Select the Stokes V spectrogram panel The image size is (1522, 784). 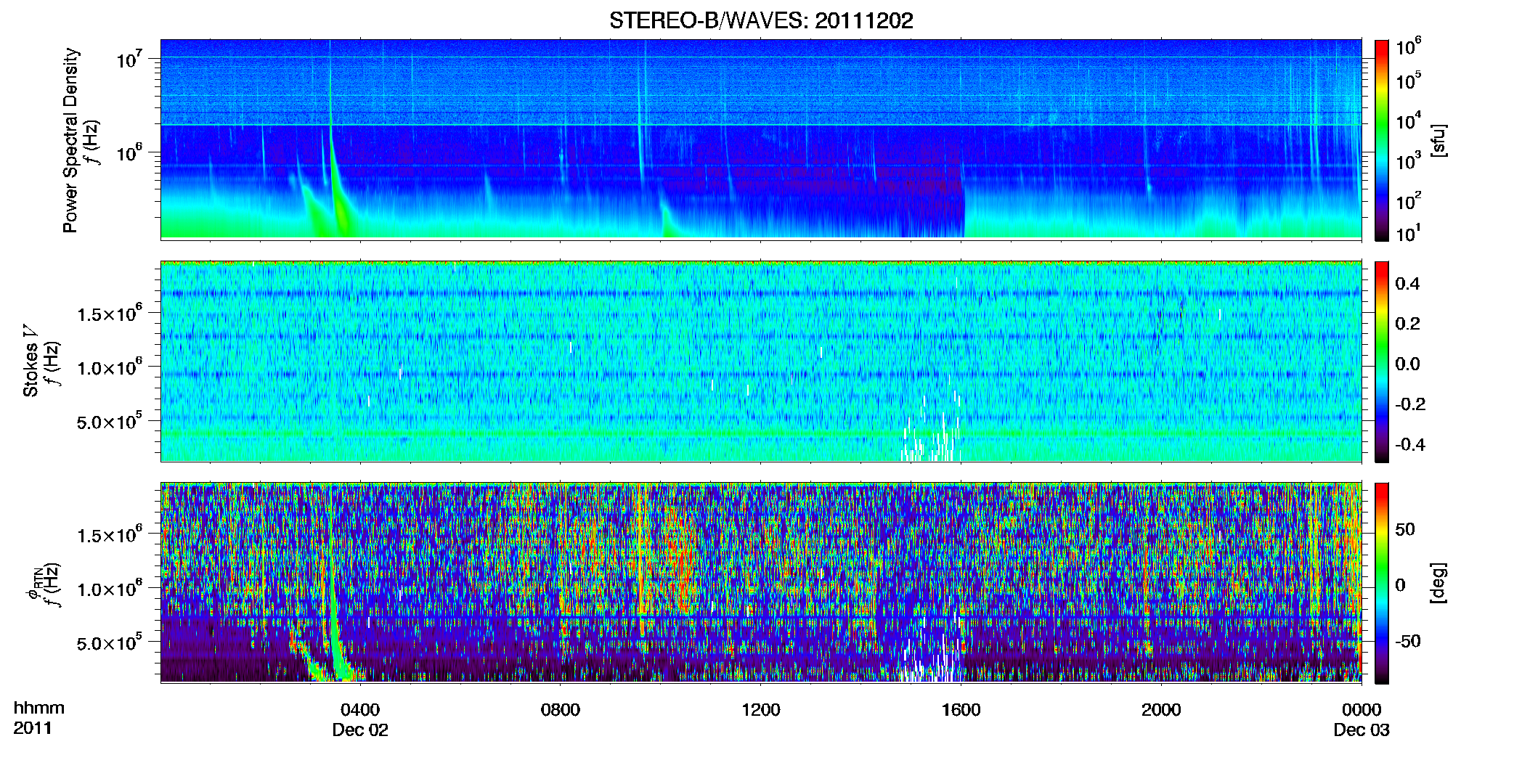(761, 361)
